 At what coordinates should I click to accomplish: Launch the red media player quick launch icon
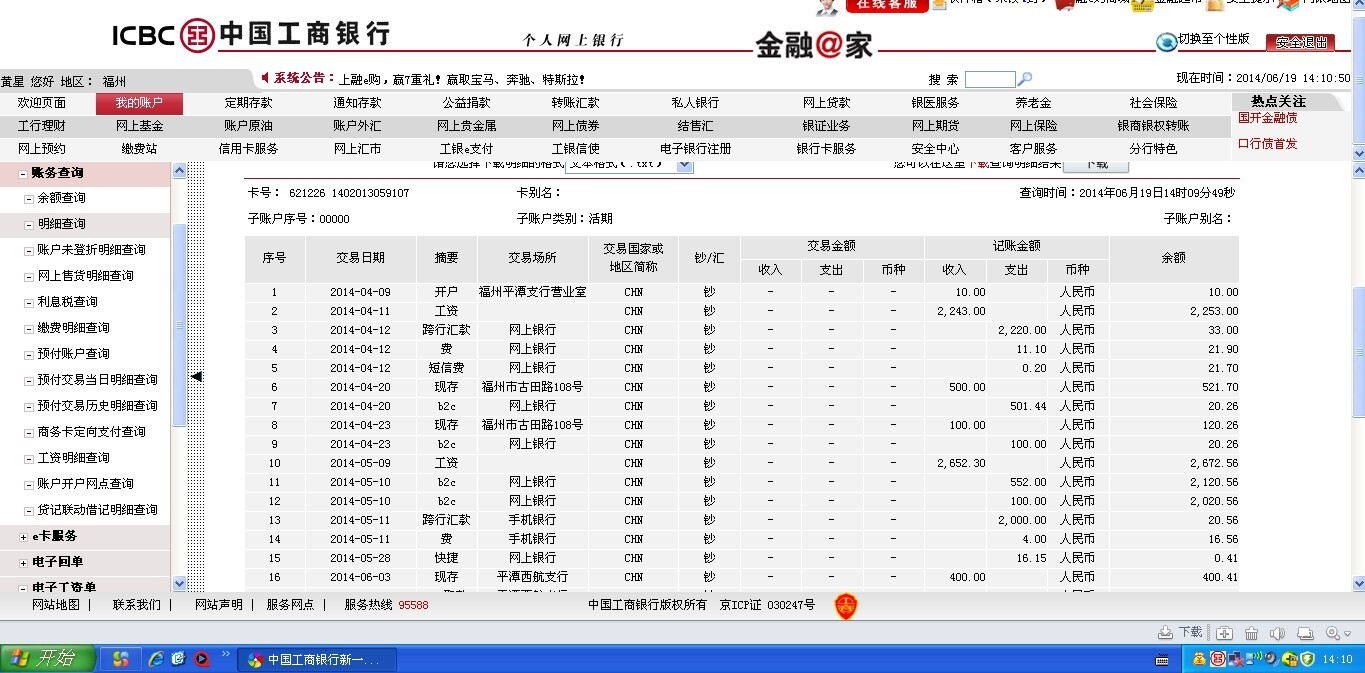[201, 659]
